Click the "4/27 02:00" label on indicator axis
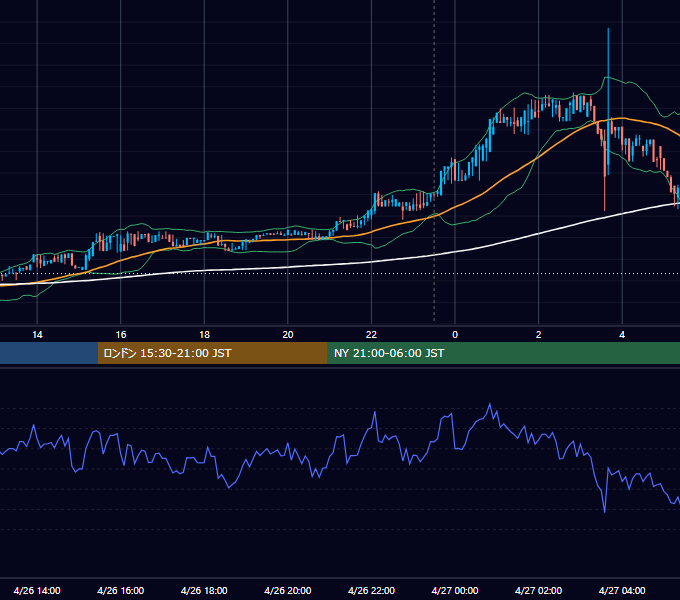Screen dimensions: 680x600 coord(538,590)
